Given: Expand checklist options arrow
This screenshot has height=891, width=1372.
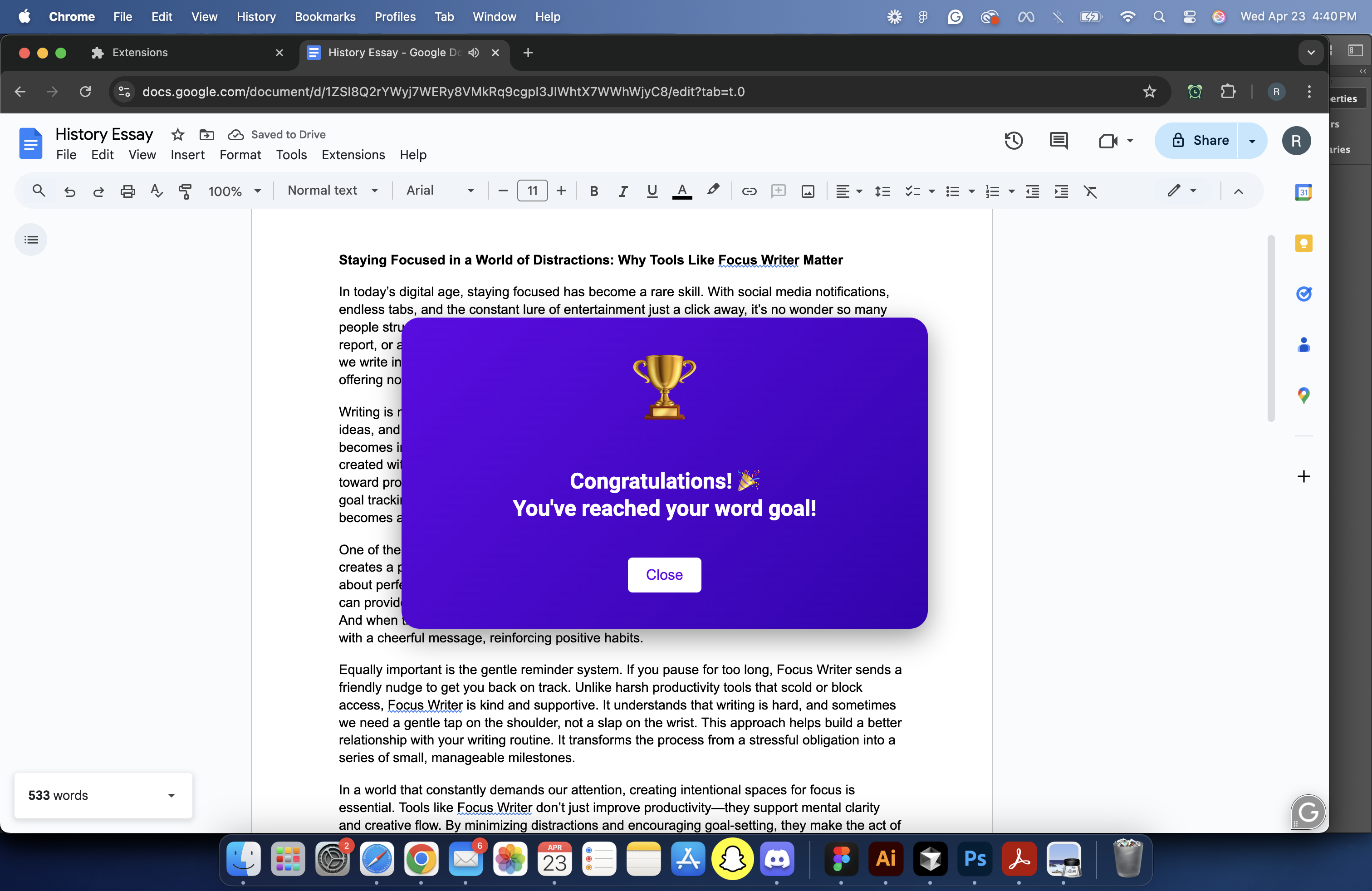Looking at the screenshot, I should (931, 191).
